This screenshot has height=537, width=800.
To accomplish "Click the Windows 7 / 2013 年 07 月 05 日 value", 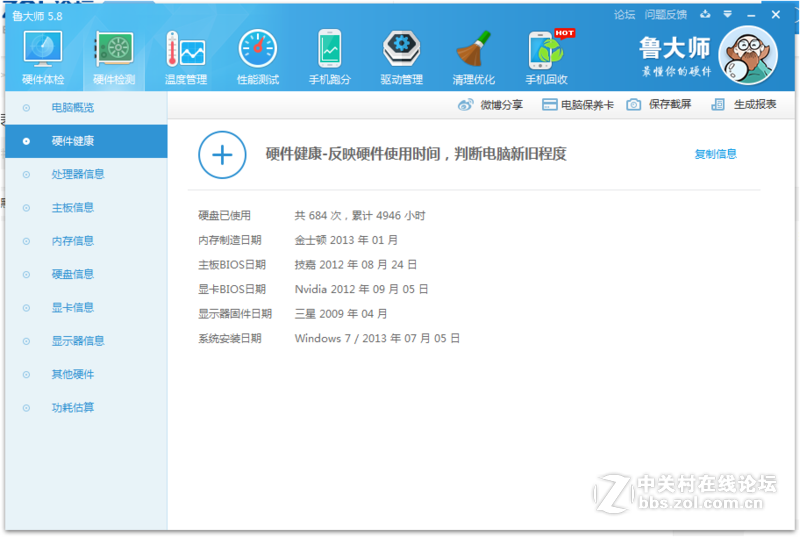I will (377, 338).
